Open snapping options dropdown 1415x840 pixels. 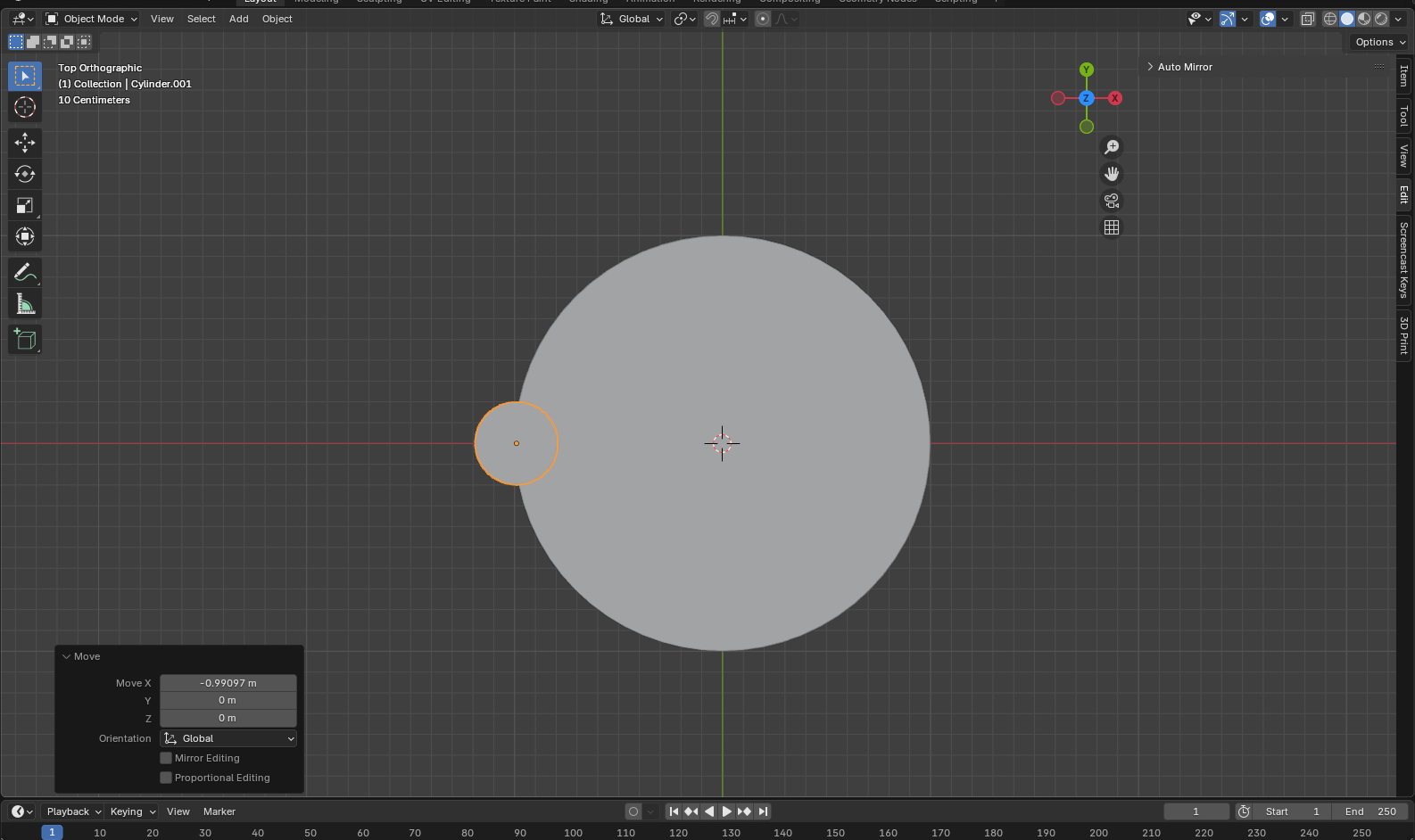735,19
